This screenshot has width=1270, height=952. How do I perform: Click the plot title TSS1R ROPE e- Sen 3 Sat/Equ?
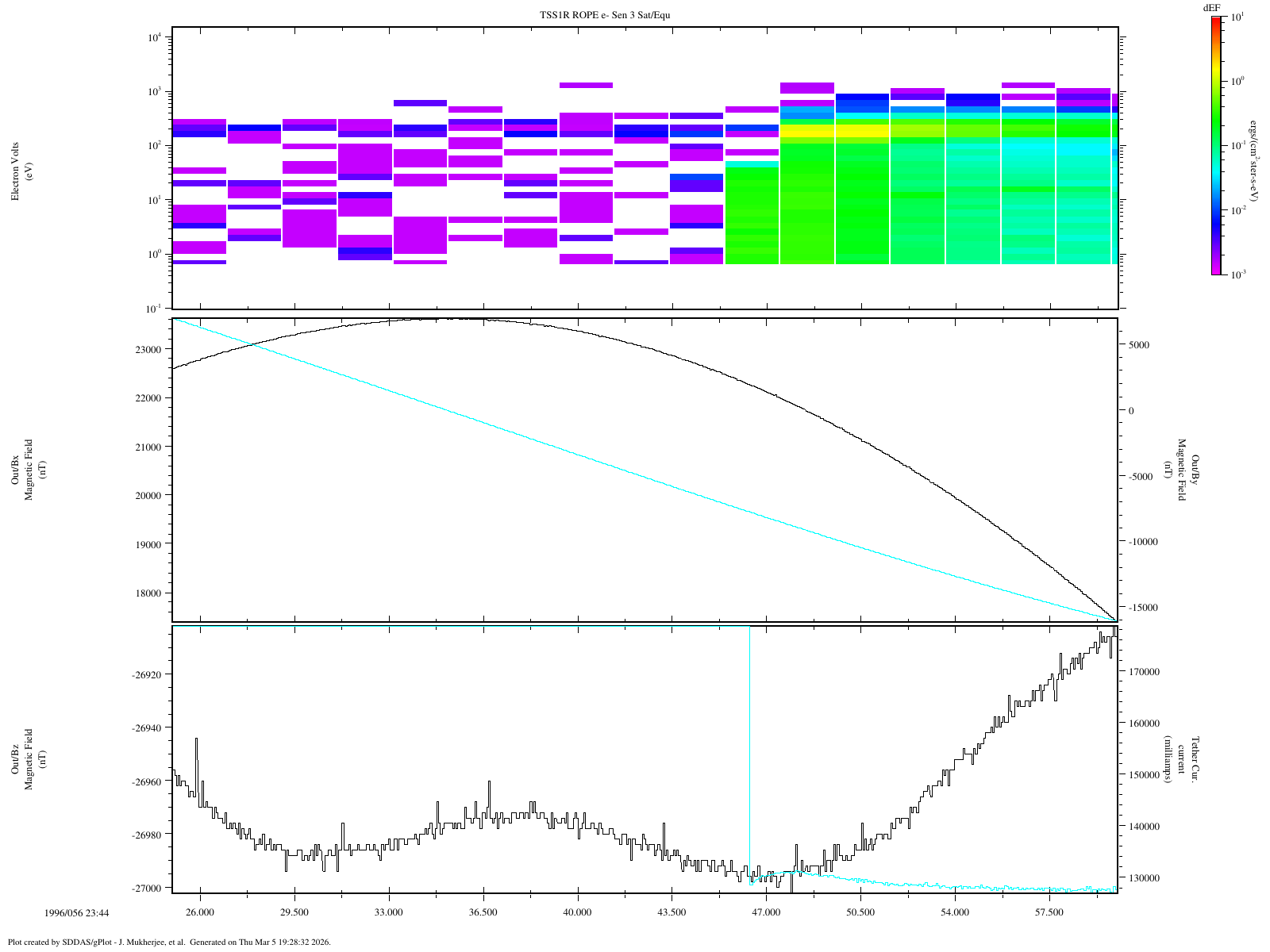605,15
